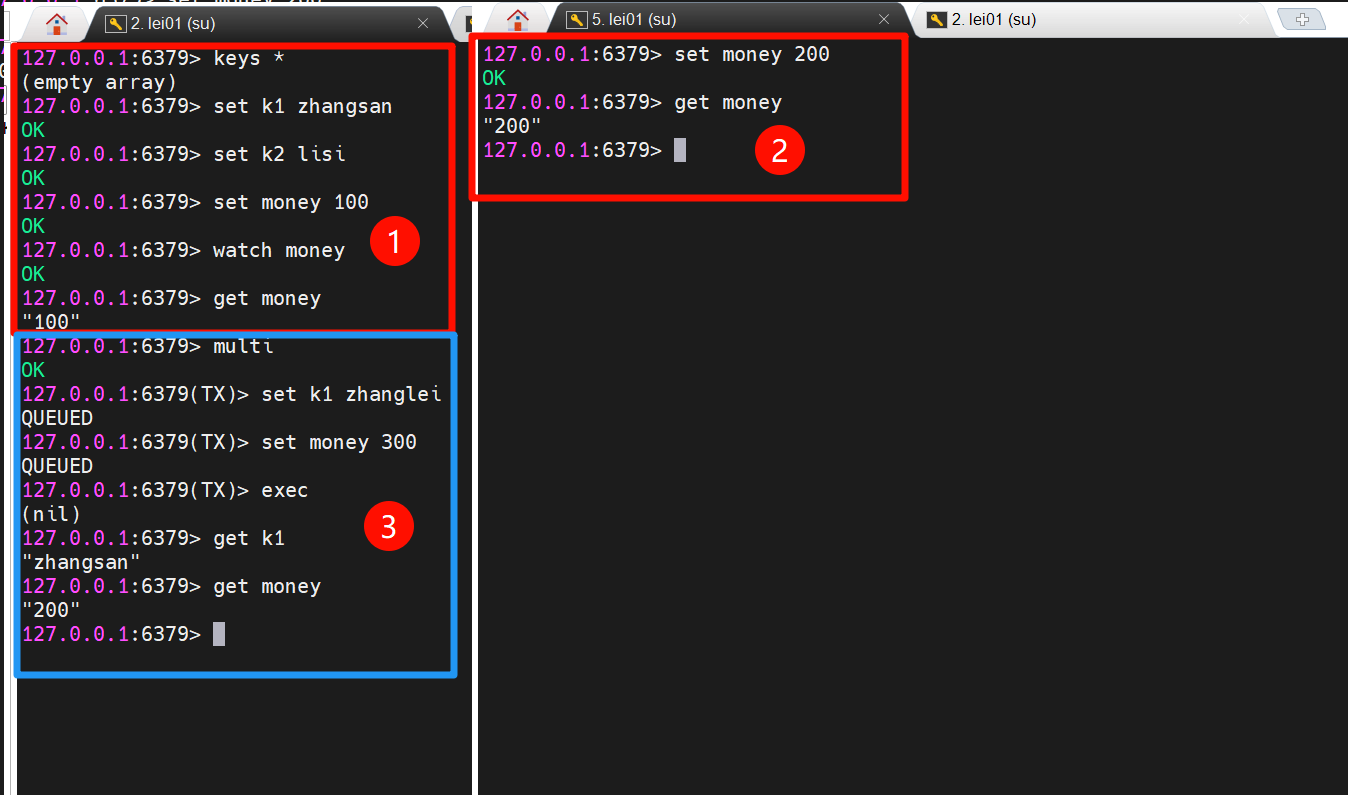Screen dimensions: 1348x795
Task: Click the "set money 100" command
Action: (291, 202)
